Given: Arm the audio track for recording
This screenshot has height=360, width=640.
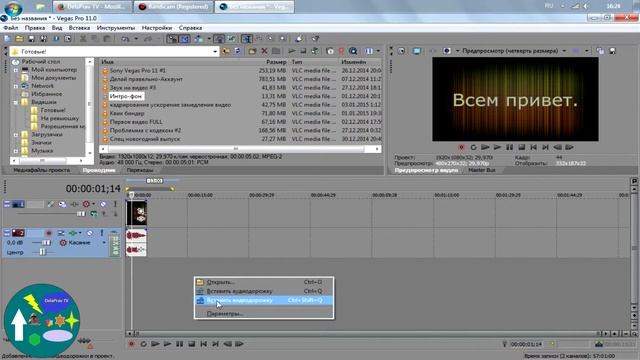Looking at the screenshot, I should [49, 233].
